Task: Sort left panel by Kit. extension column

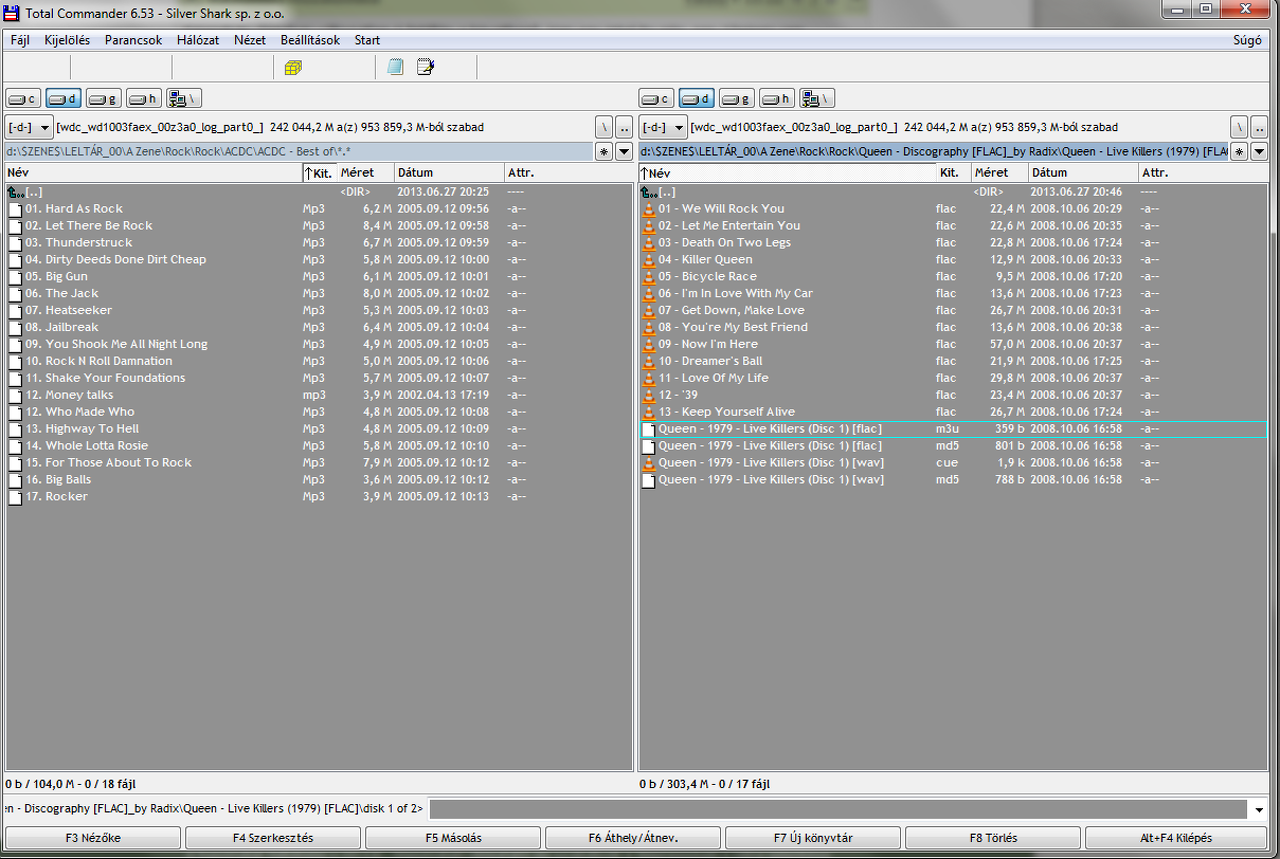Action: pyautogui.click(x=319, y=173)
